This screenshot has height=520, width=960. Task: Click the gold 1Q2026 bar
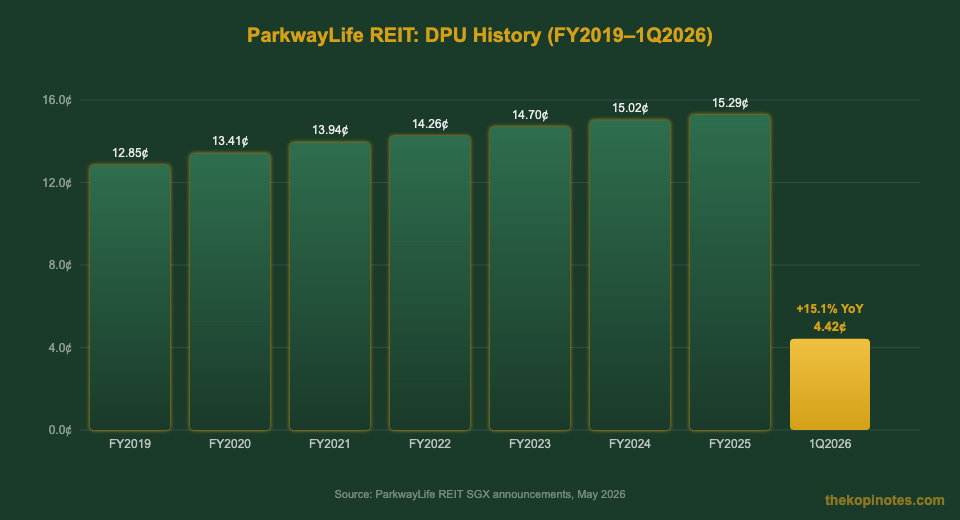[x=830, y=384]
